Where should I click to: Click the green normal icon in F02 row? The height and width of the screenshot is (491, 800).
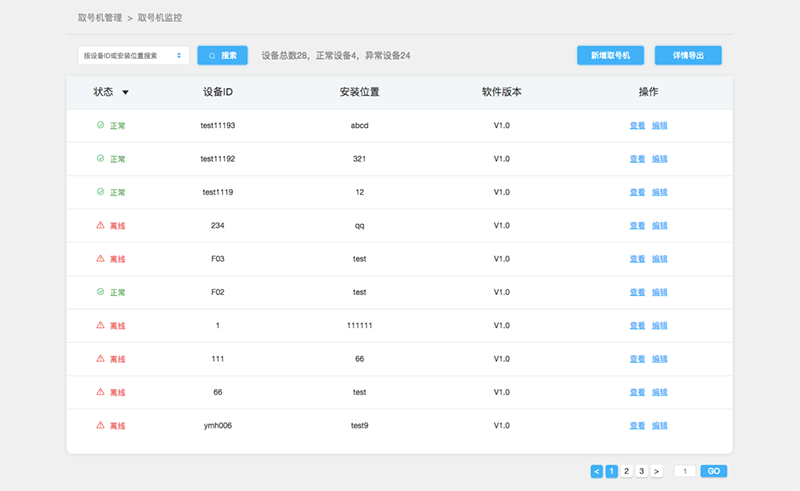pos(101,292)
